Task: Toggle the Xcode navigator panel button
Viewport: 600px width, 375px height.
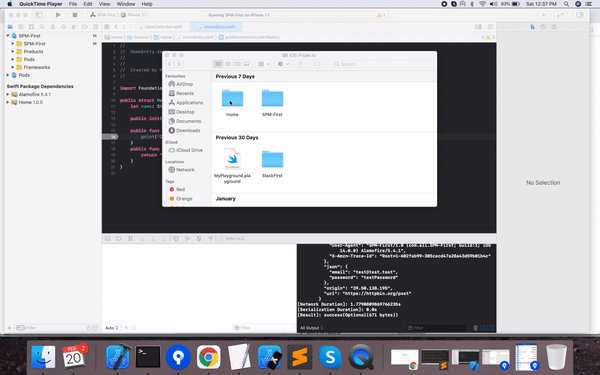Action: pos(39,15)
